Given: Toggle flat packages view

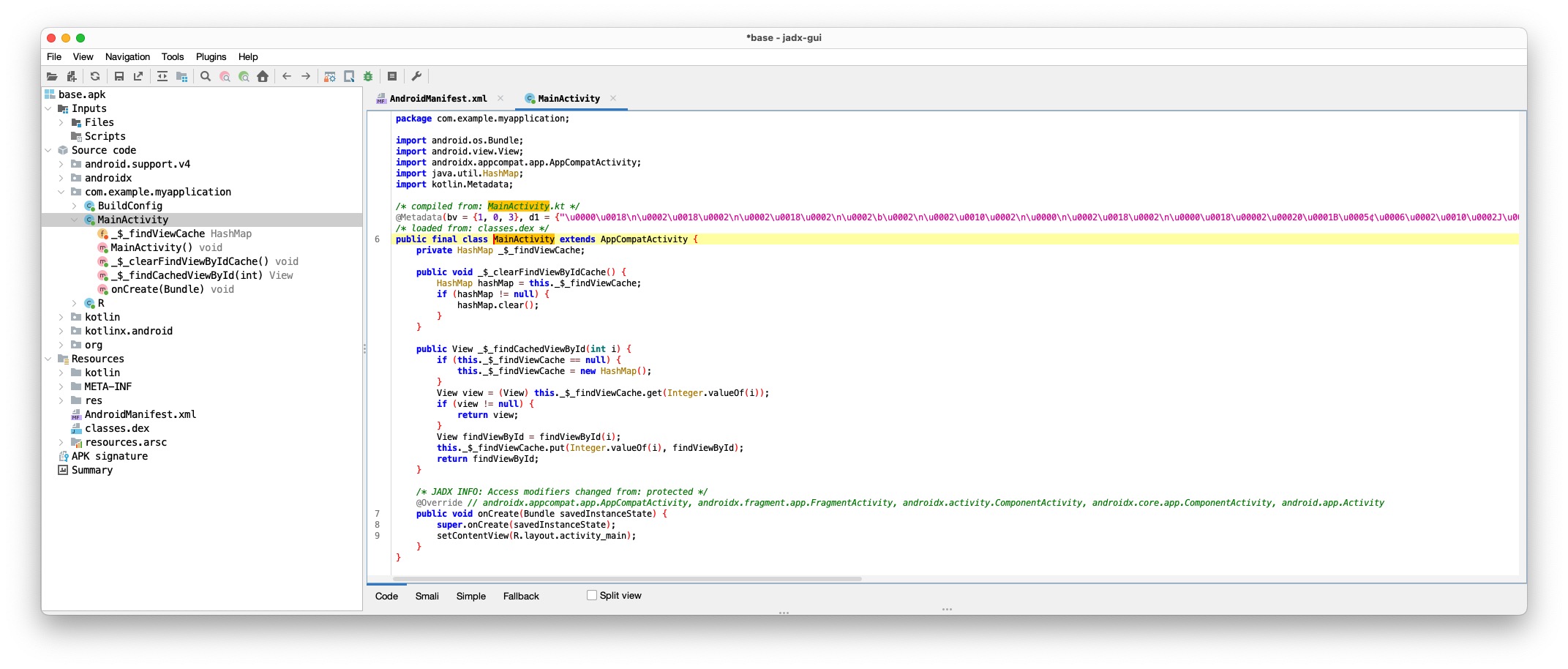Looking at the screenshot, I should pos(181,76).
